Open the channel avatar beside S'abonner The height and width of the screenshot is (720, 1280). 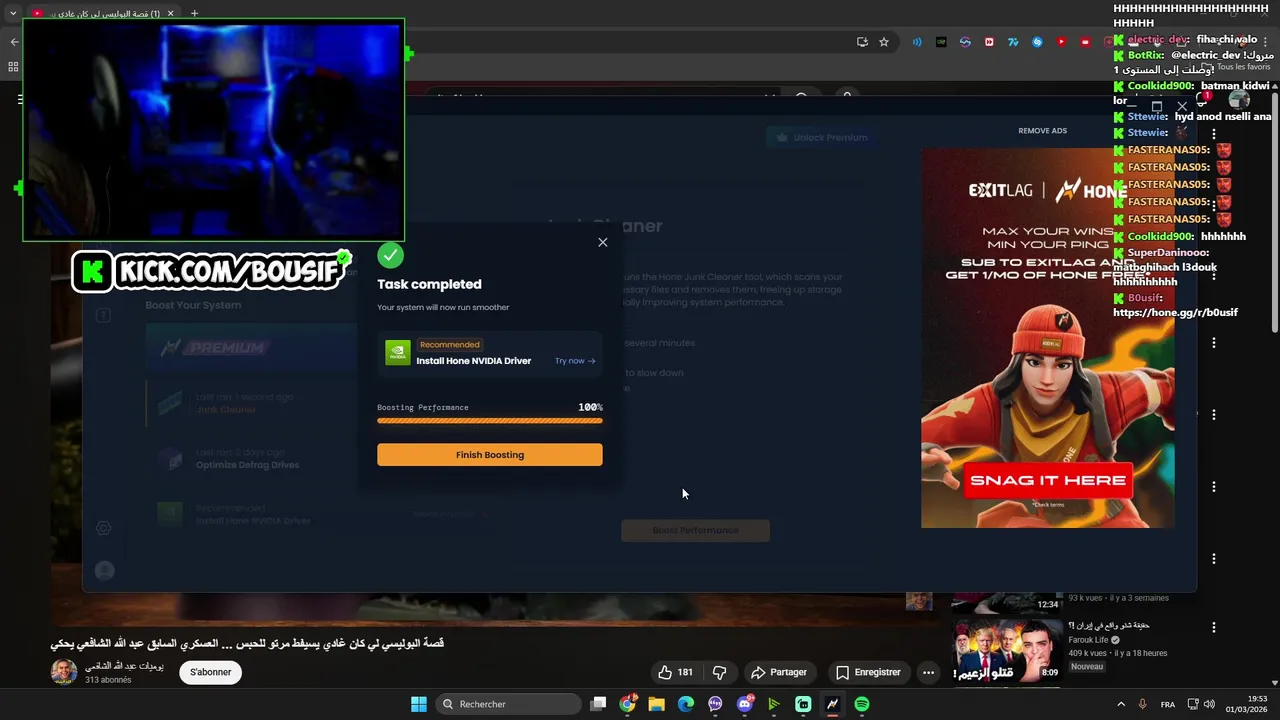tap(64, 672)
